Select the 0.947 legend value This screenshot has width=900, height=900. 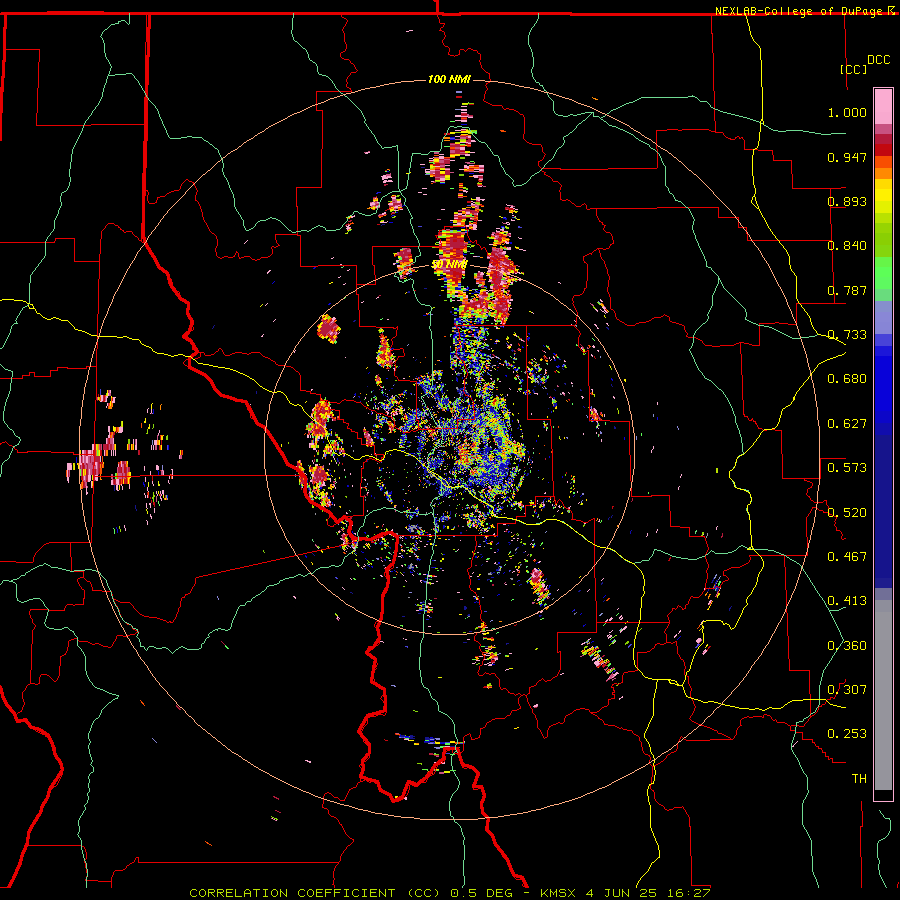[x=847, y=157]
